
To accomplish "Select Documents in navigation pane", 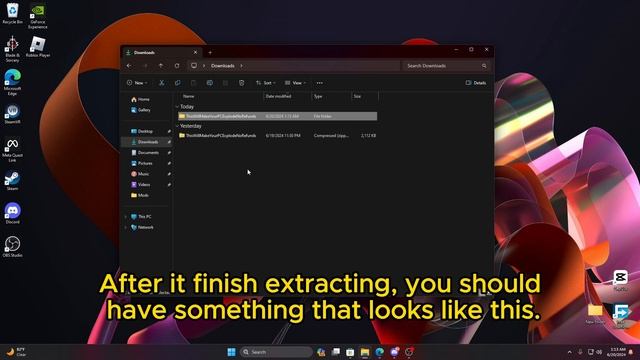I will (146, 152).
